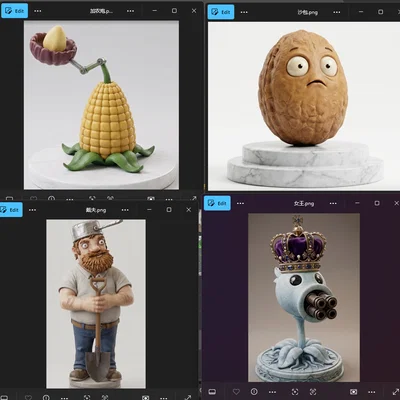Start the slideshow icon in the 女王.png toolbar
The height and width of the screenshot is (400, 400).
(x=354, y=392)
